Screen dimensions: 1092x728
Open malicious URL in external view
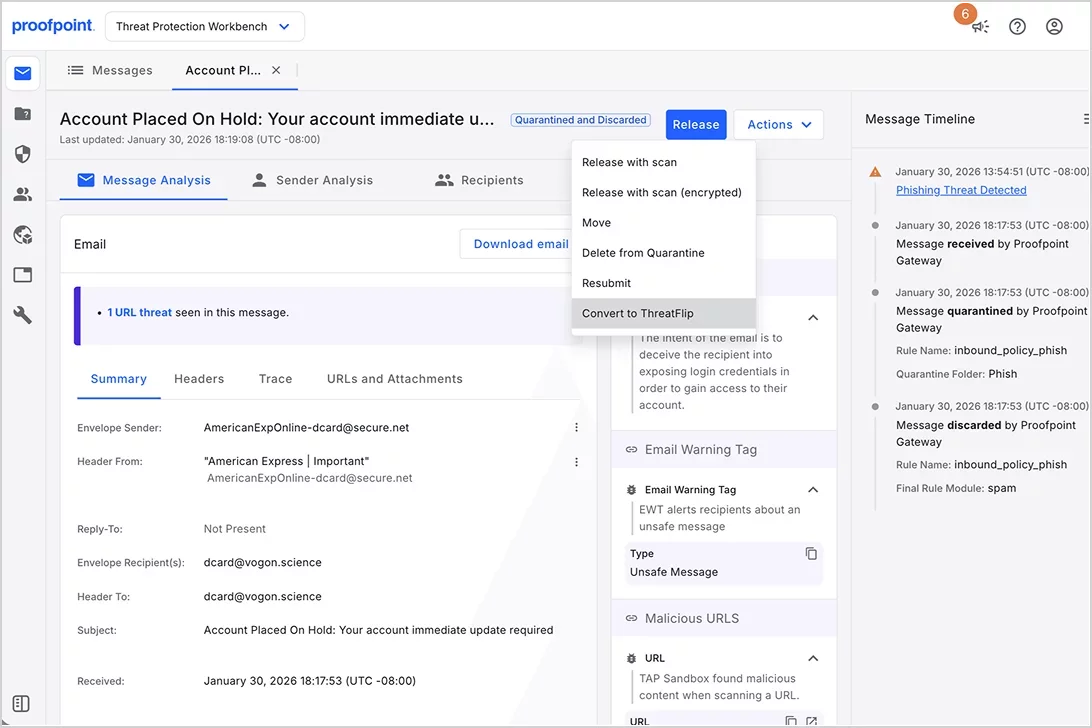point(811,721)
